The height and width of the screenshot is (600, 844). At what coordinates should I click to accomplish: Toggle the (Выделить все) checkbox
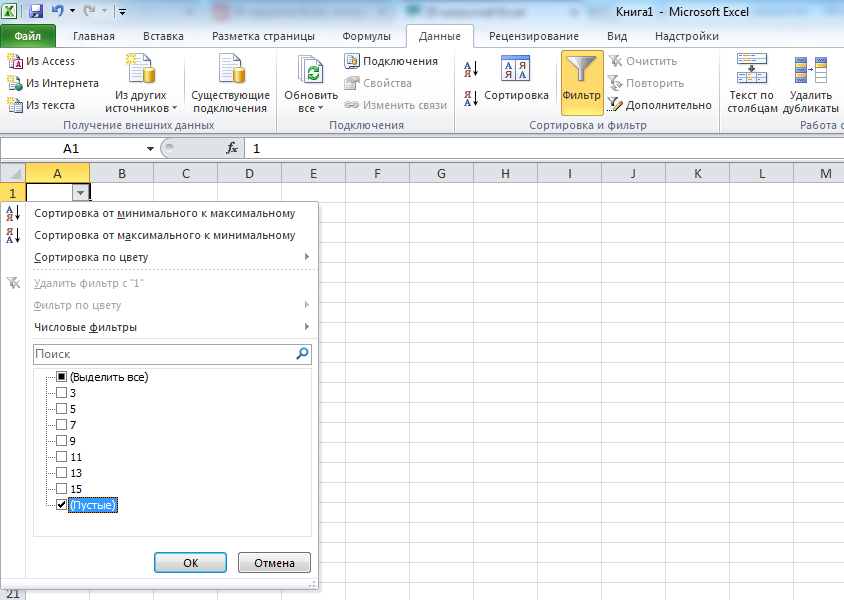(x=61, y=377)
